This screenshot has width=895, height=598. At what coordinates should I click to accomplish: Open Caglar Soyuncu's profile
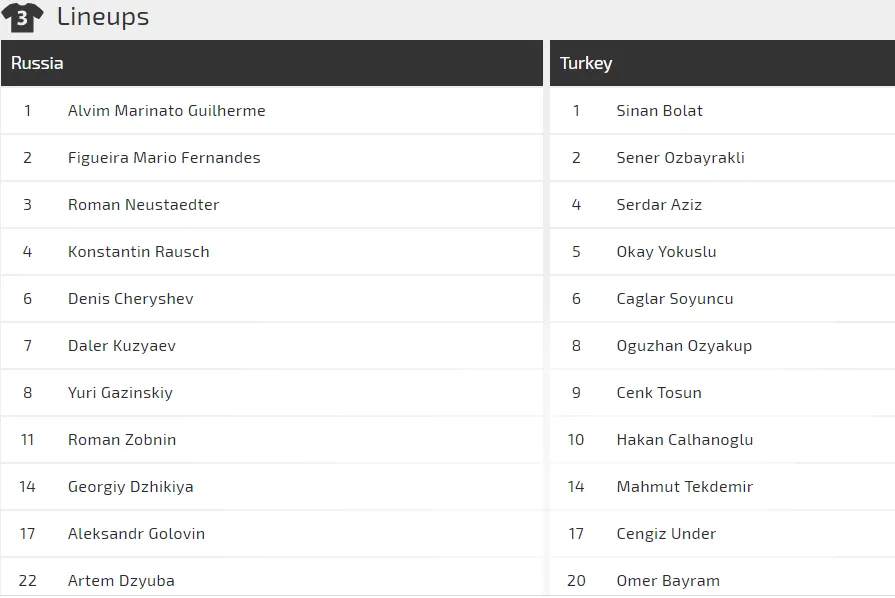coord(675,299)
